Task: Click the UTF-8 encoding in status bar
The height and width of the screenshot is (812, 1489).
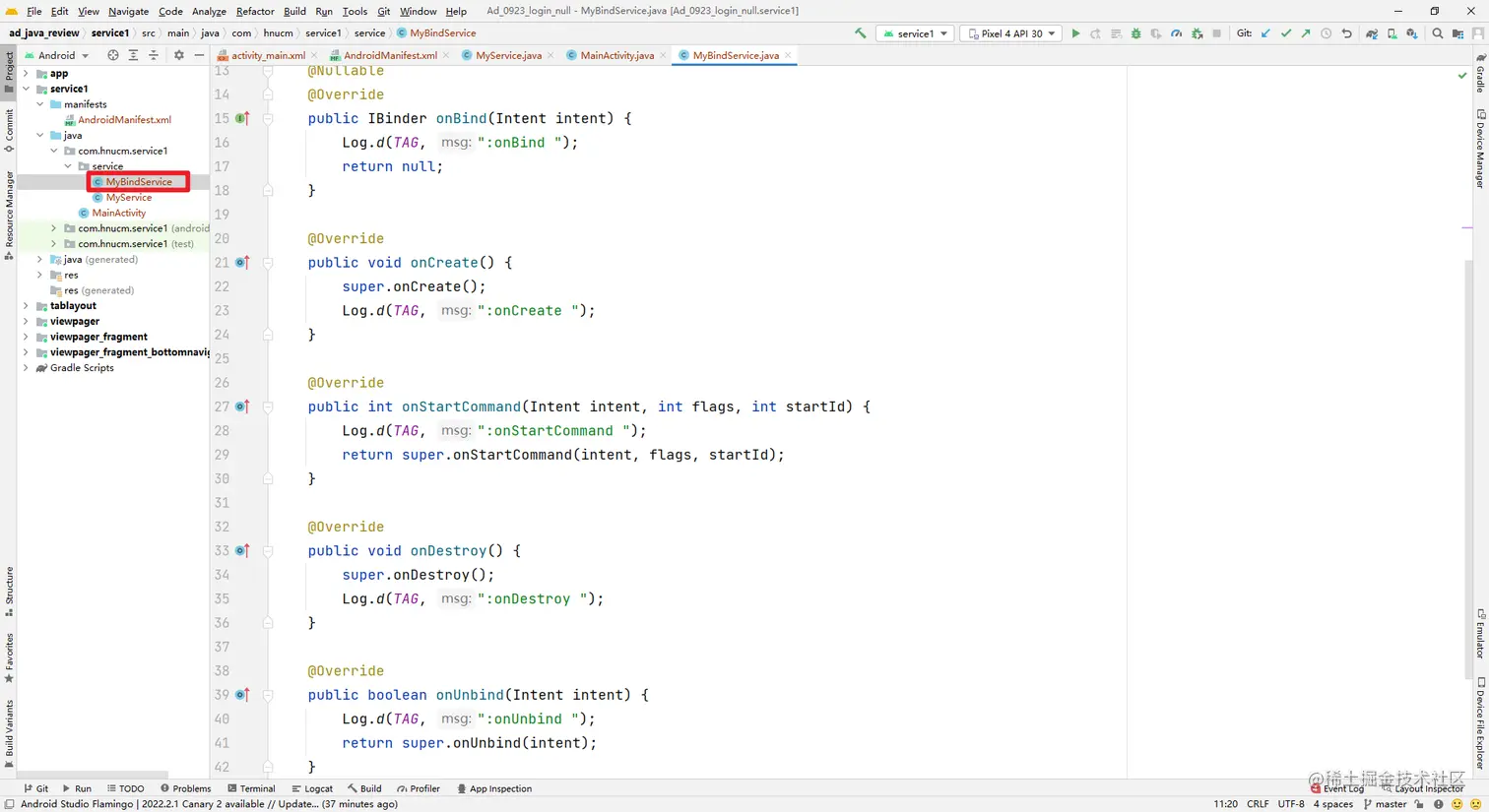Action: tap(1291, 804)
